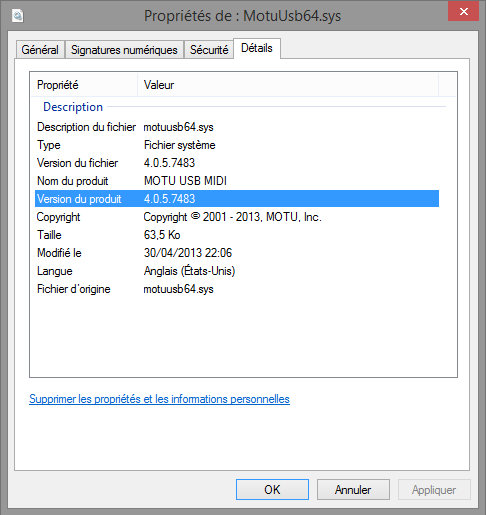
Task: Click the OK button
Action: point(272,489)
